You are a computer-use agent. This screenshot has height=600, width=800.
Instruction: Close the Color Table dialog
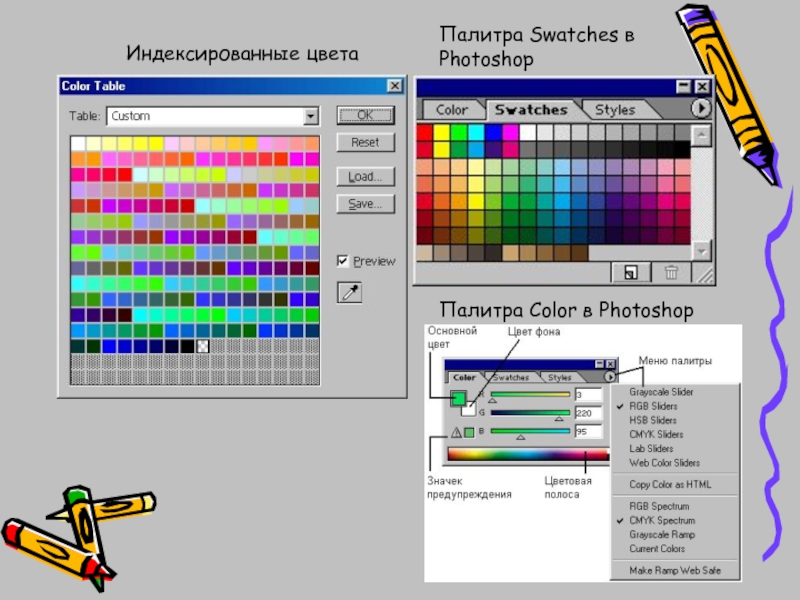[x=394, y=86]
